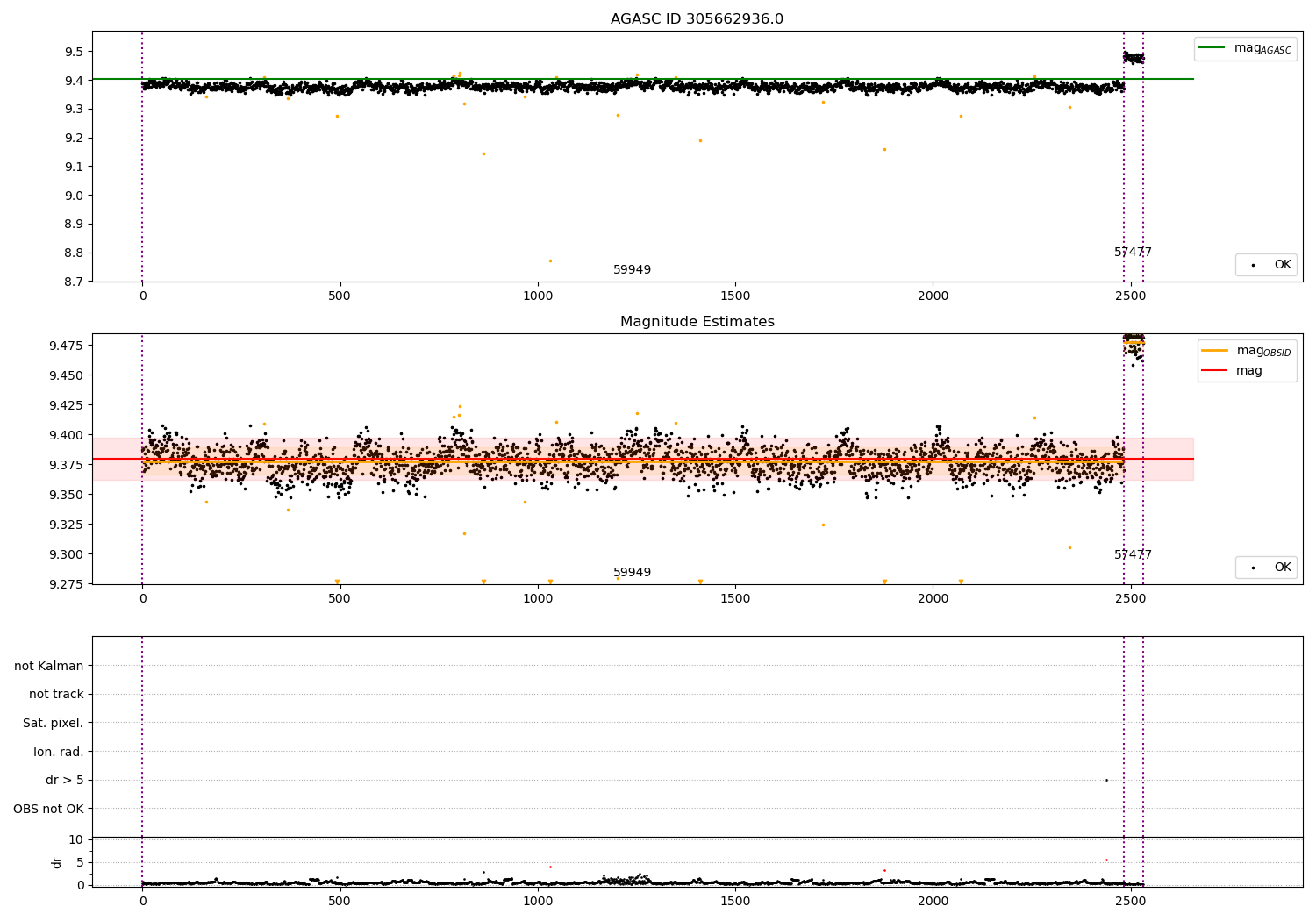Click the 9.400 tick label
Screen dimensions: 1316x921
[x=66, y=435]
